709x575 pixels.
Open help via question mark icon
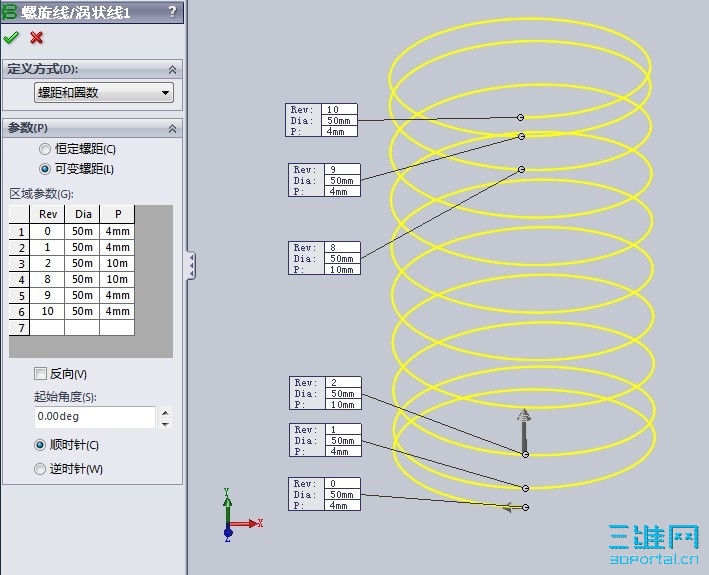[172, 11]
